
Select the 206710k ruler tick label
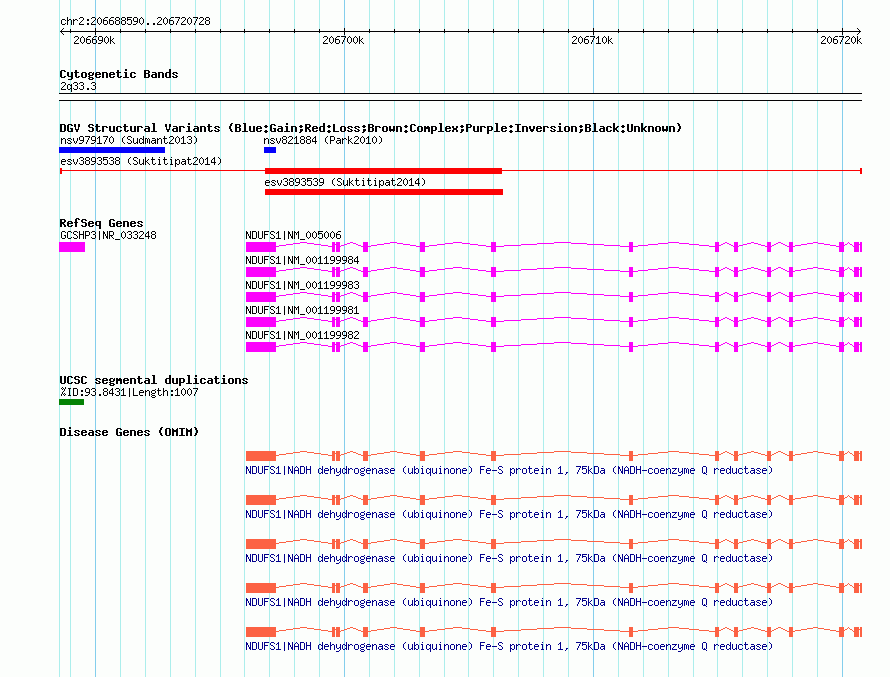coord(592,40)
